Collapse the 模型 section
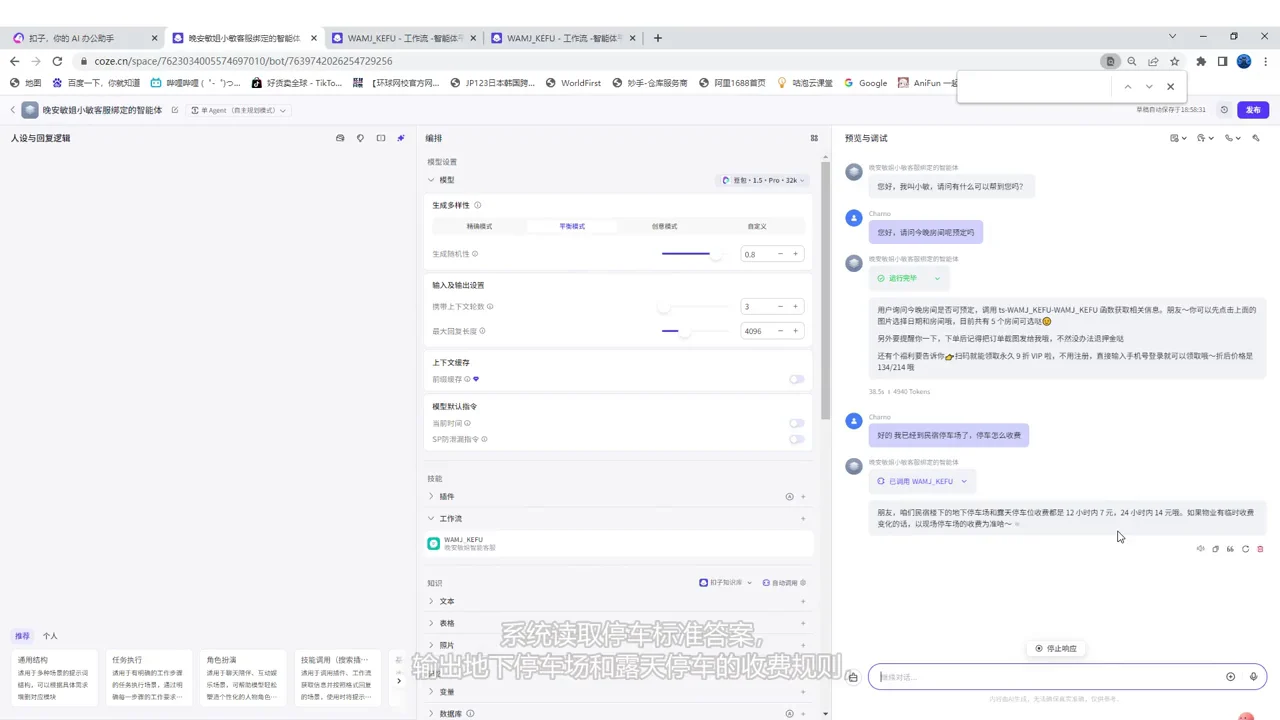 click(x=432, y=180)
